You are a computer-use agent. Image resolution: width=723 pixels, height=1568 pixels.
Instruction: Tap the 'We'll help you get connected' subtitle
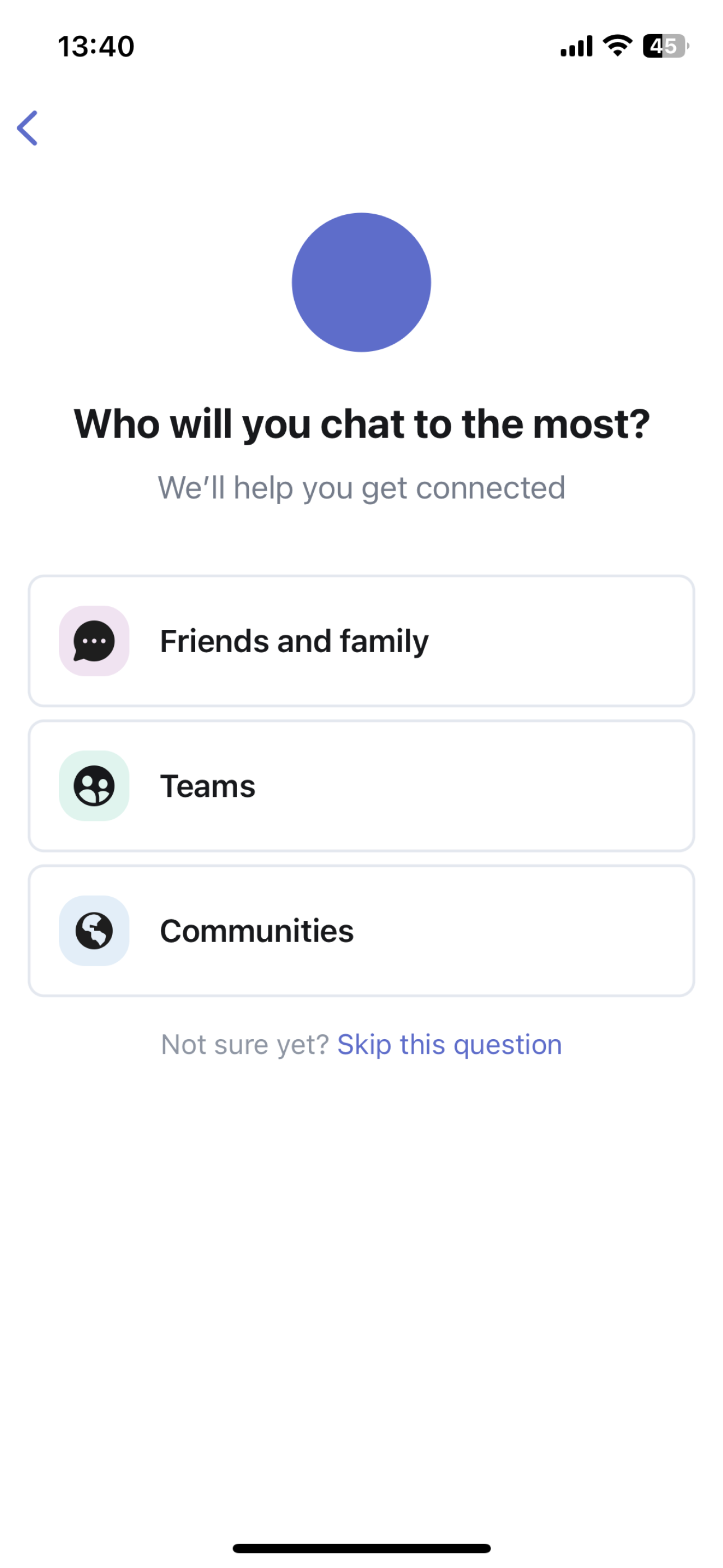click(361, 488)
